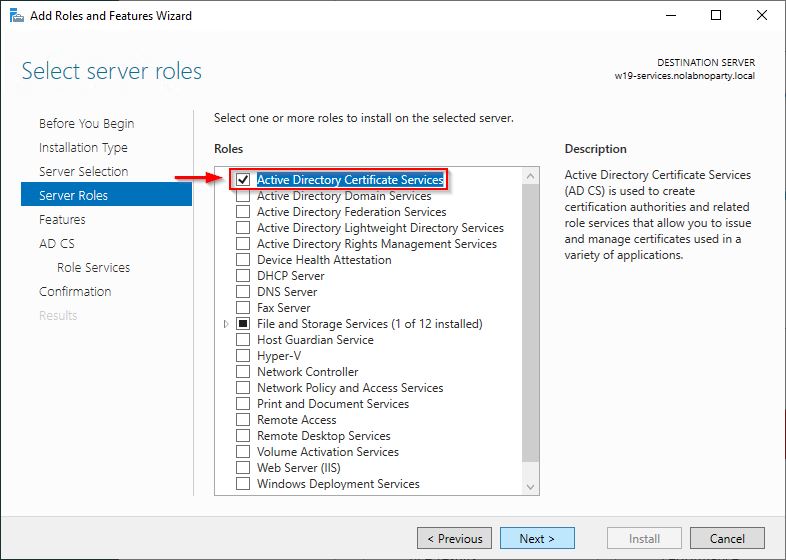Click roles list scroll up arrow
786x560 pixels.
coord(530,176)
